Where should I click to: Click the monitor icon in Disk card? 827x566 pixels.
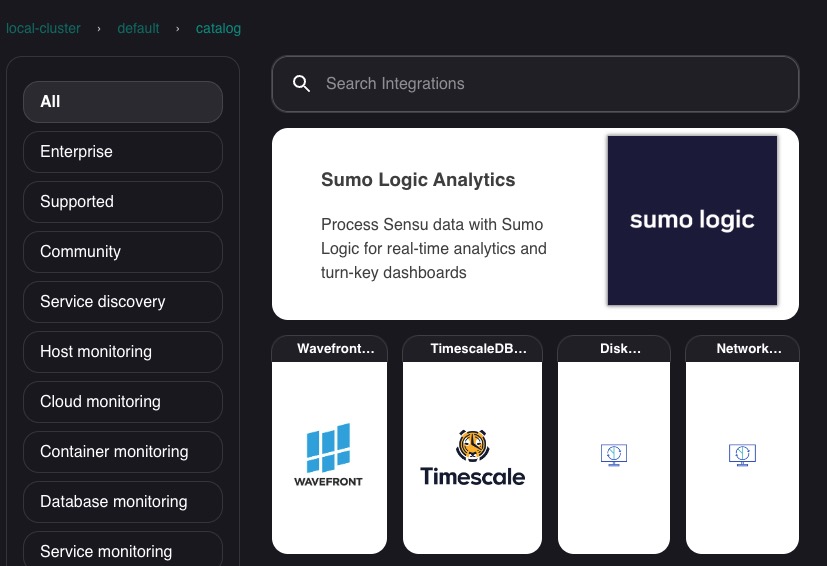point(614,455)
